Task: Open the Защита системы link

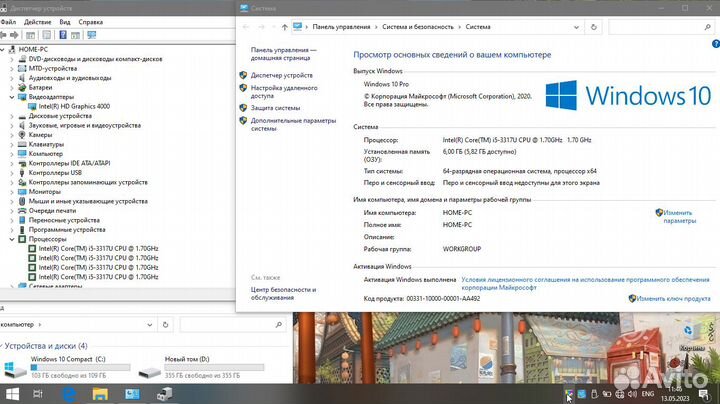Action: tap(275, 108)
